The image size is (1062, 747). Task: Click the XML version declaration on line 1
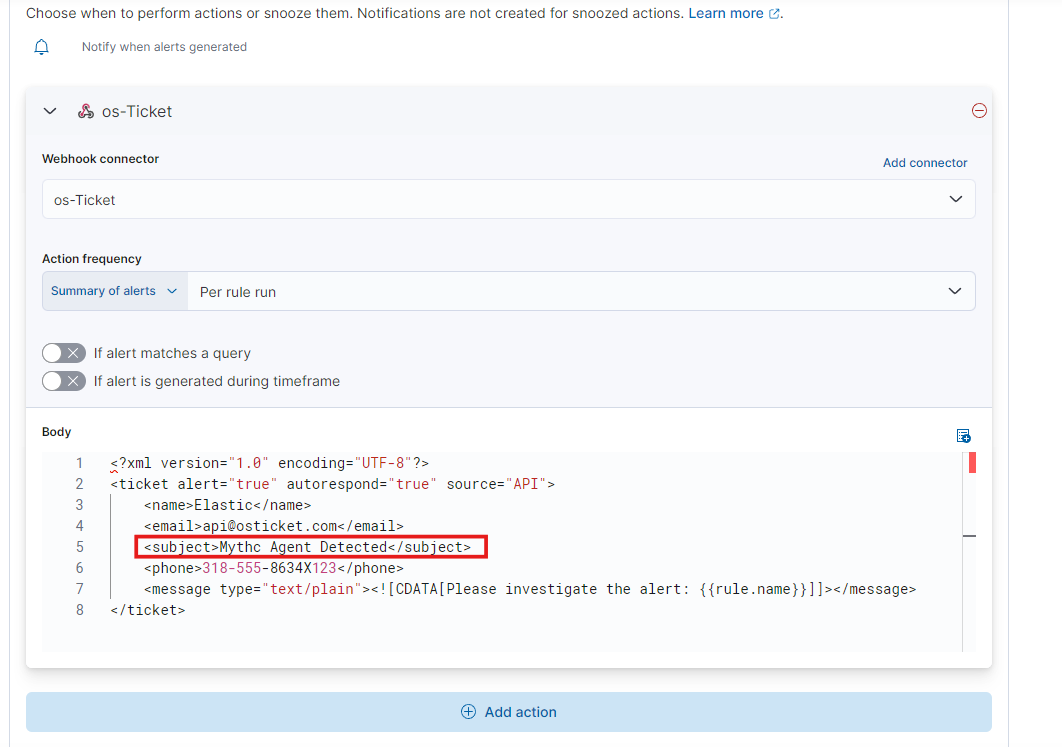[270, 463]
